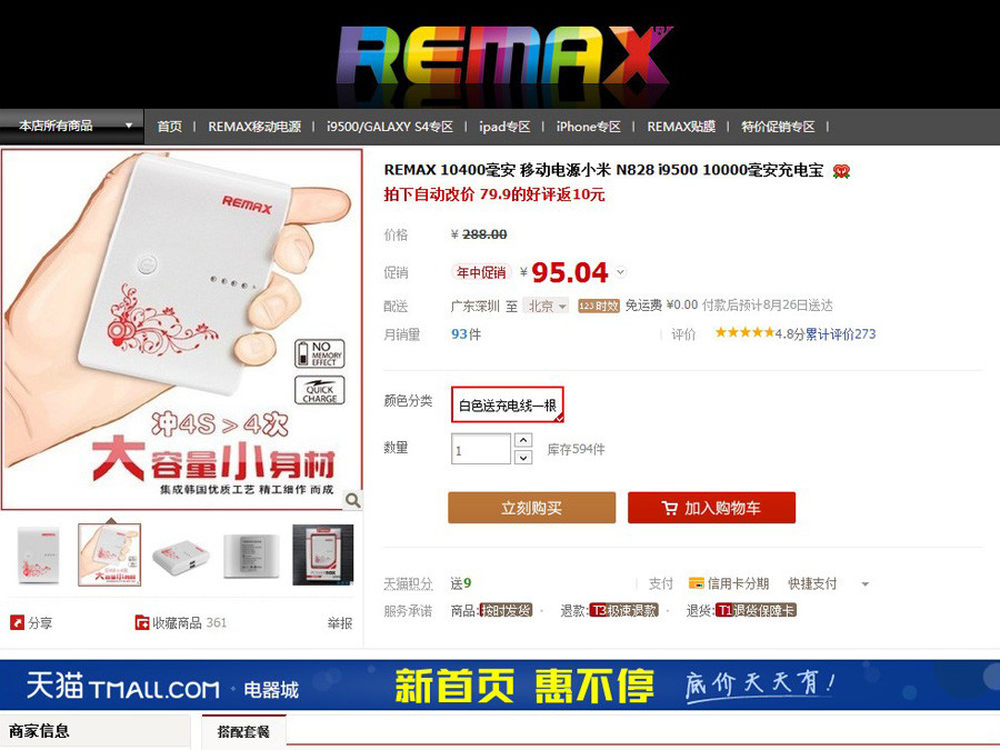Select the black packaging box thumbnail
The width and height of the screenshot is (1000, 750).
[x=323, y=555]
